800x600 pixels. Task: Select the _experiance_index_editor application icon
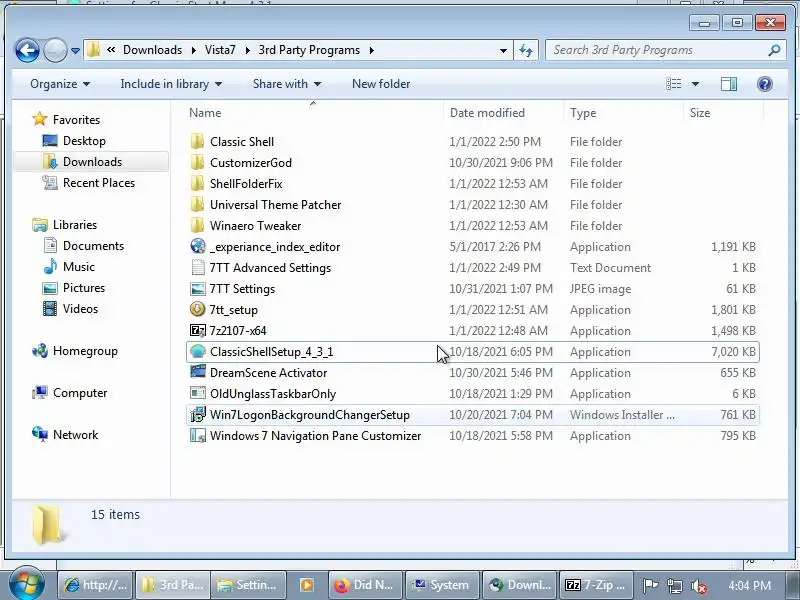click(x=197, y=246)
